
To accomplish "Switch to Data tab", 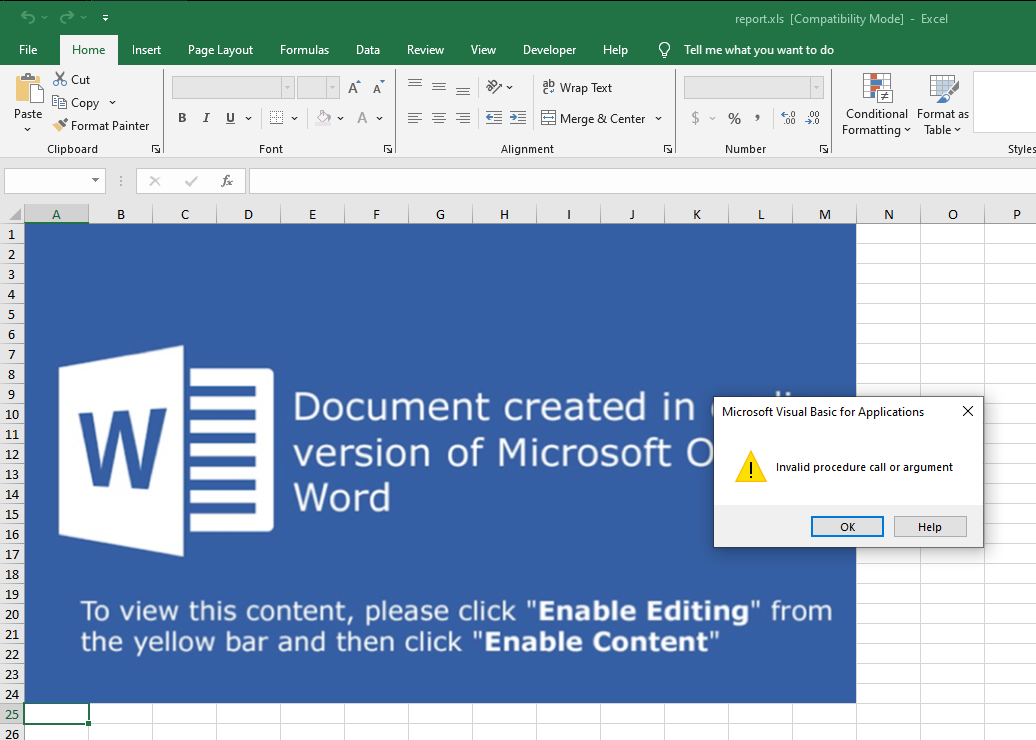I will click(367, 50).
